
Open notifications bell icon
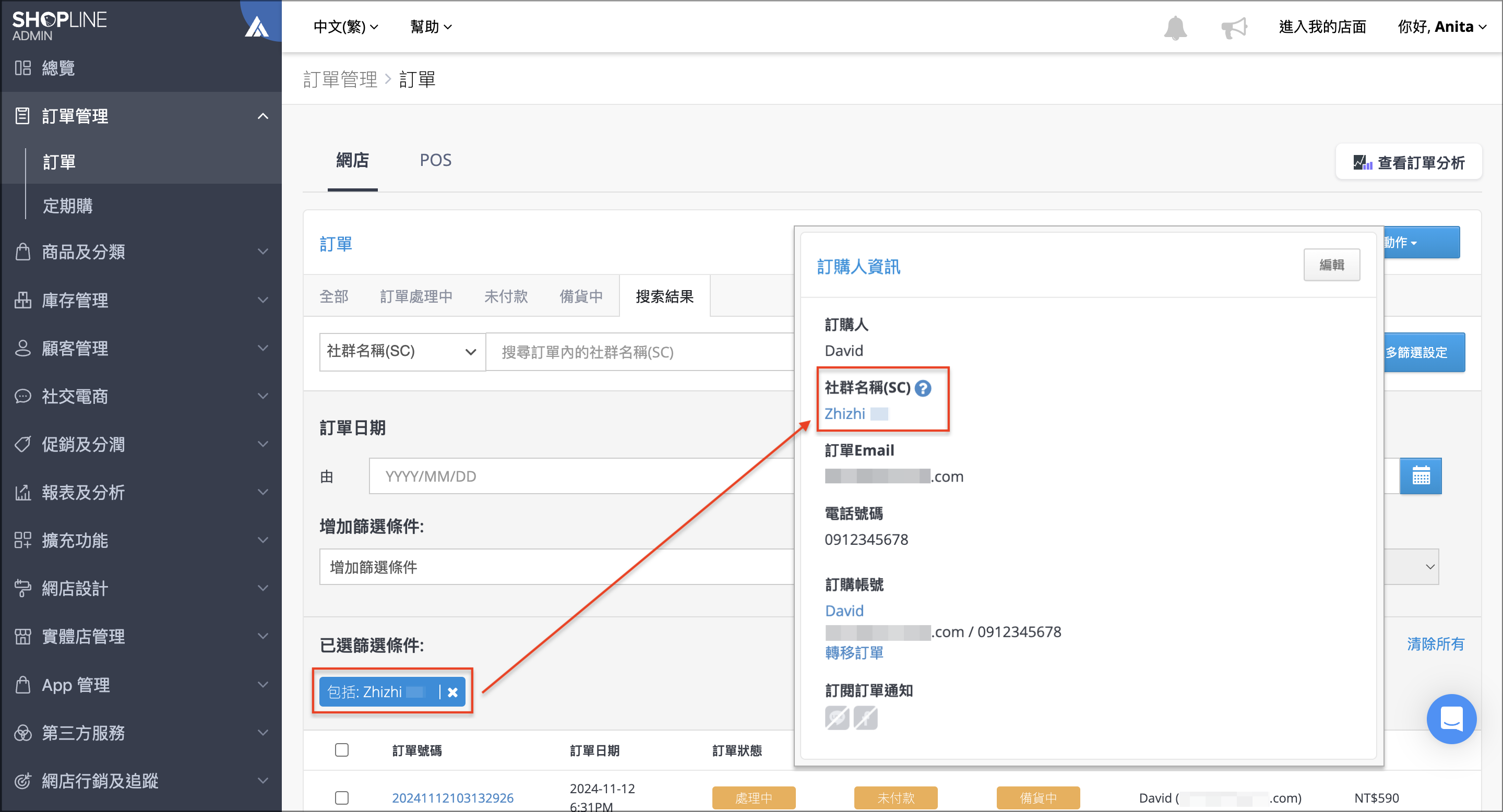click(1175, 28)
